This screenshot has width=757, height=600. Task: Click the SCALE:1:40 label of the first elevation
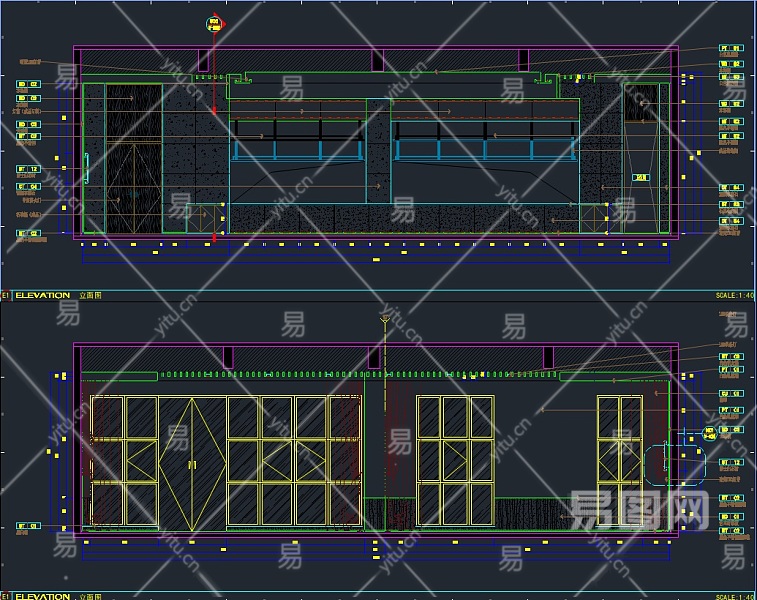[x=735, y=295]
